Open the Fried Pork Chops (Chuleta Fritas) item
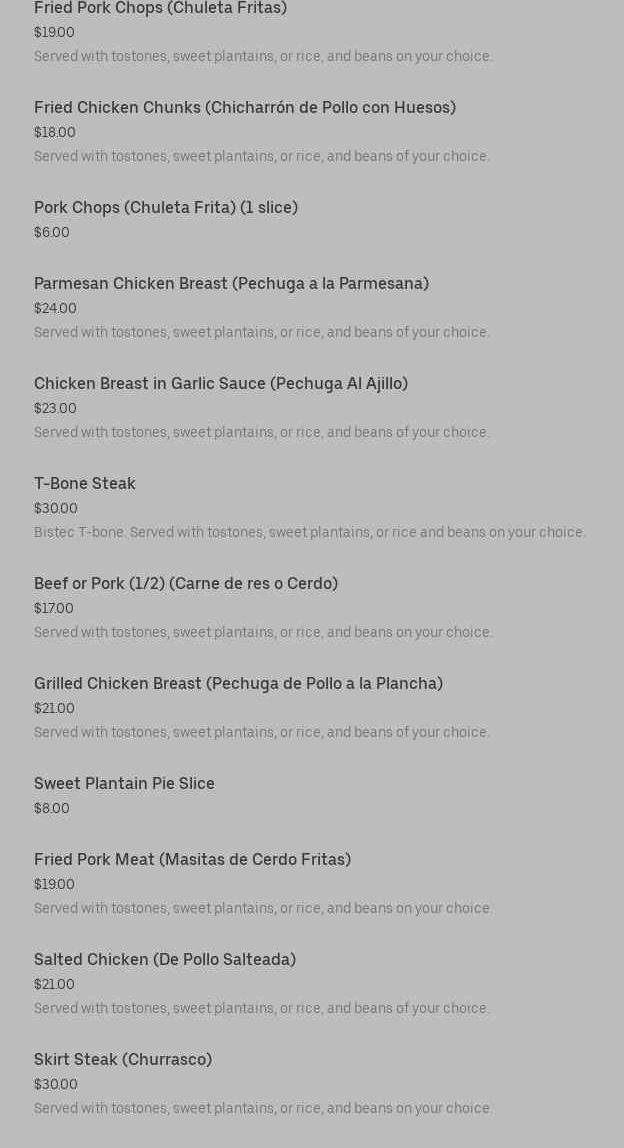The image size is (624, 1148). pyautogui.click(x=160, y=8)
